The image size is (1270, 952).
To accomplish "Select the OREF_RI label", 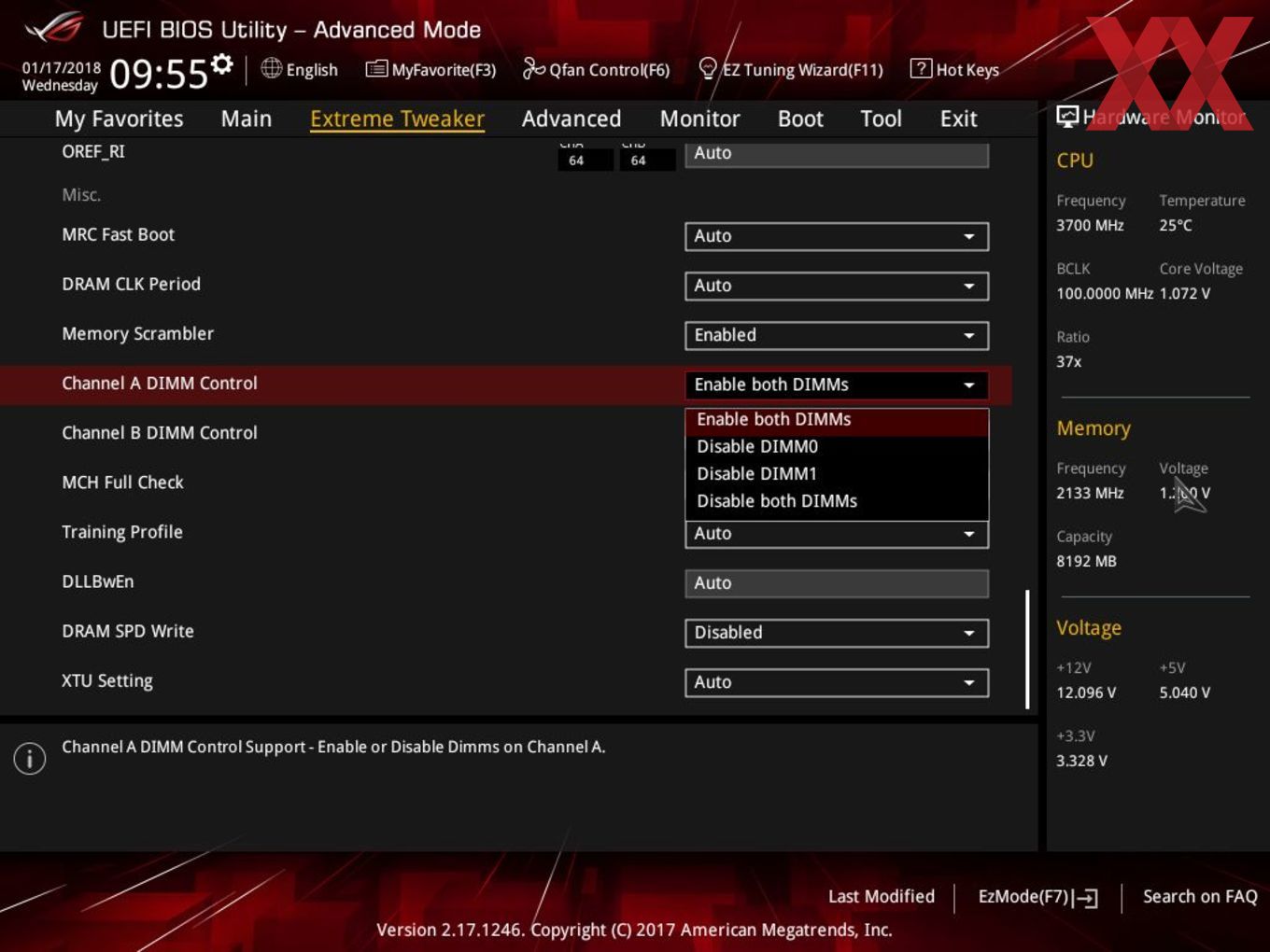I will click(93, 151).
